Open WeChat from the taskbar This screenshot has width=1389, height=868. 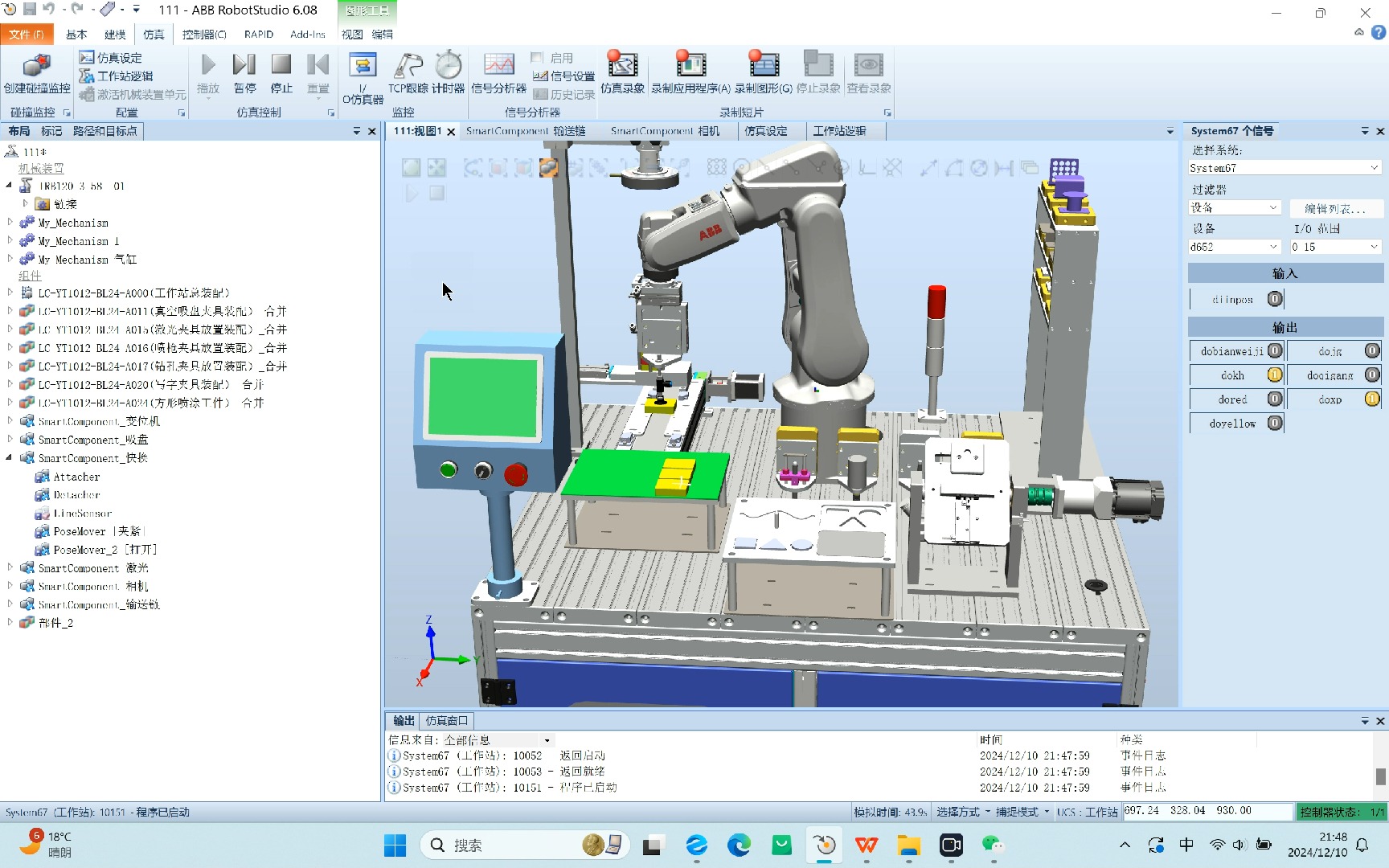coord(994,845)
